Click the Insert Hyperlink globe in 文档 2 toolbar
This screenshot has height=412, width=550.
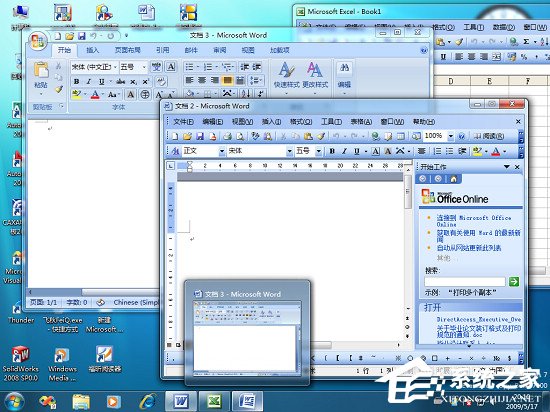click(x=375, y=136)
